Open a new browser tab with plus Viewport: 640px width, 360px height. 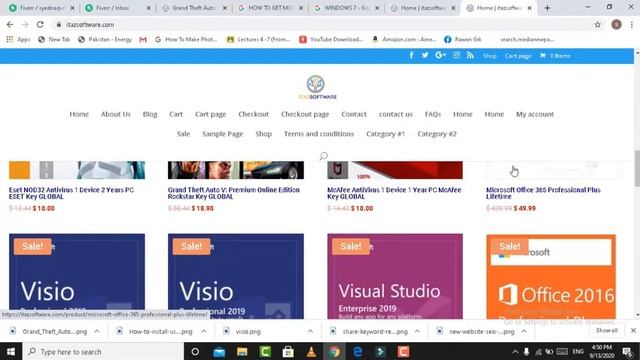[547, 8]
